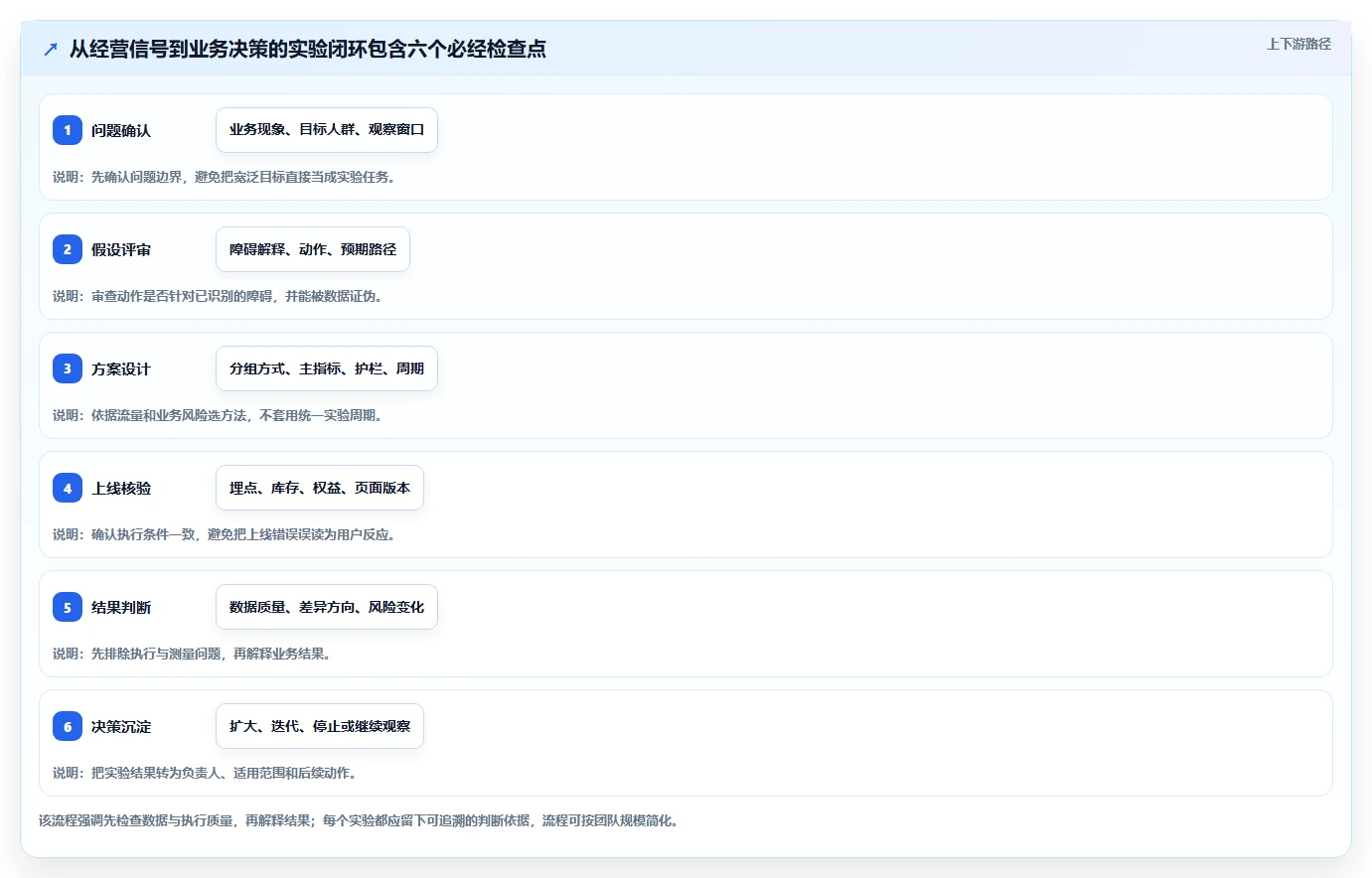Click the note starting 把实验结果转为负责人
The width and height of the screenshot is (1372, 878).
pos(207,773)
